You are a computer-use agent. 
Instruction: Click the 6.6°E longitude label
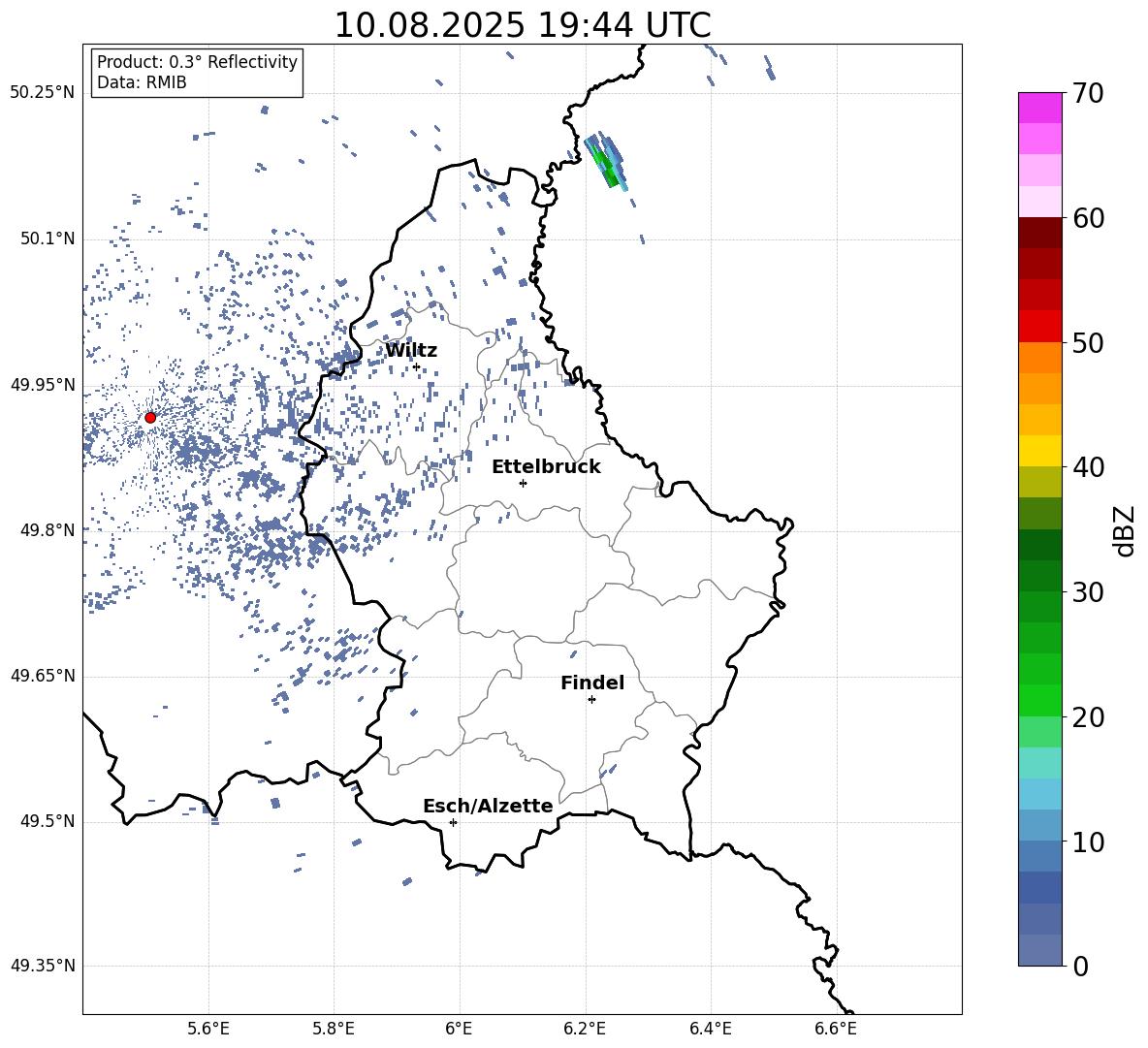pyautogui.click(x=836, y=1029)
